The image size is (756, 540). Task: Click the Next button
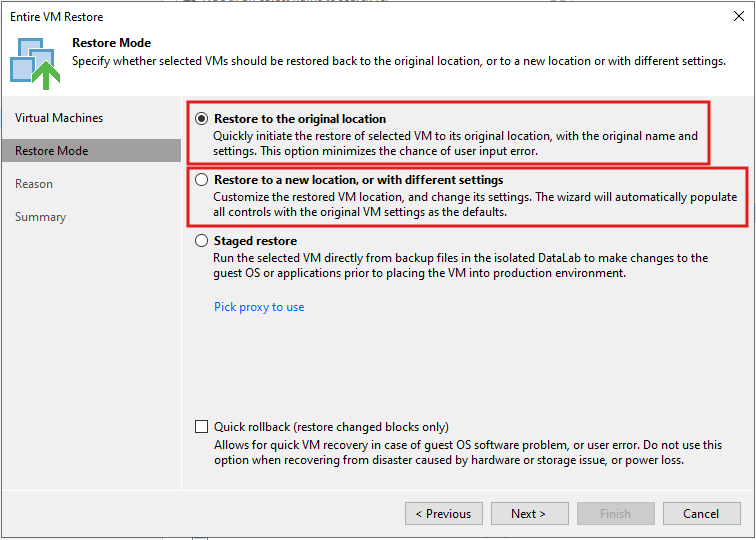[x=529, y=513]
